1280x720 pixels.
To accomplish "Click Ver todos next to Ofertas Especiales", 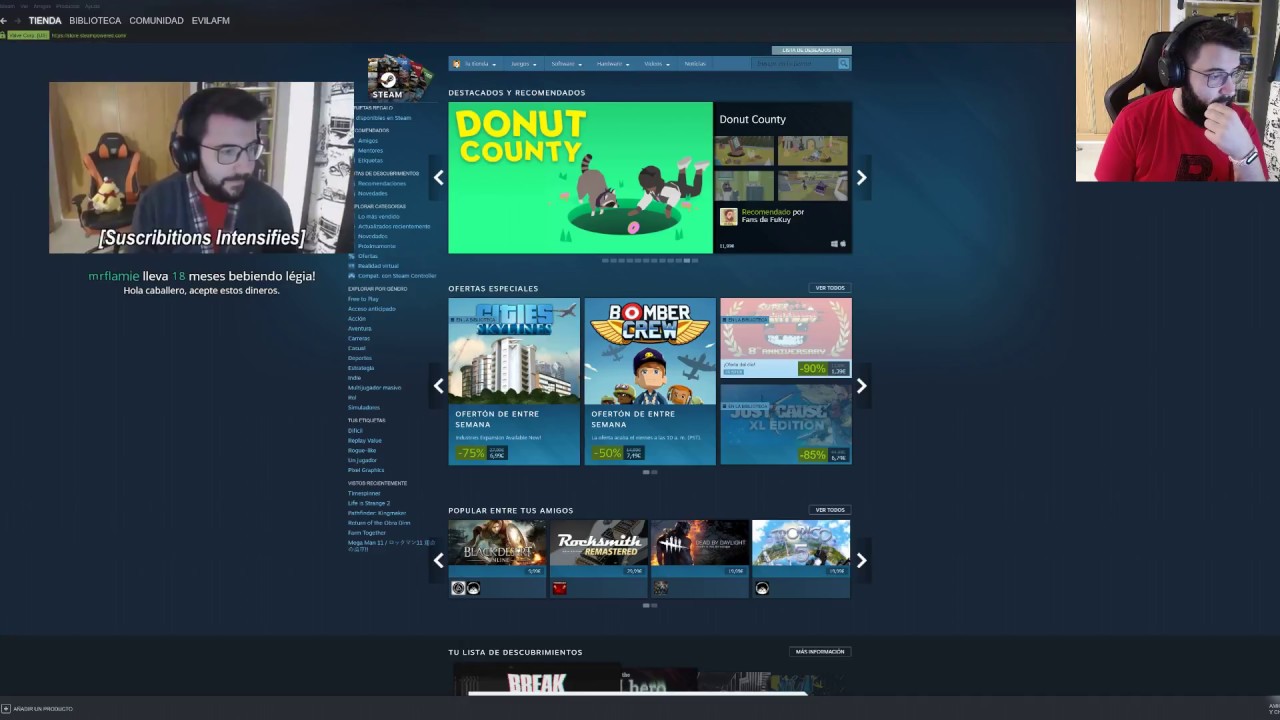I will 830,288.
